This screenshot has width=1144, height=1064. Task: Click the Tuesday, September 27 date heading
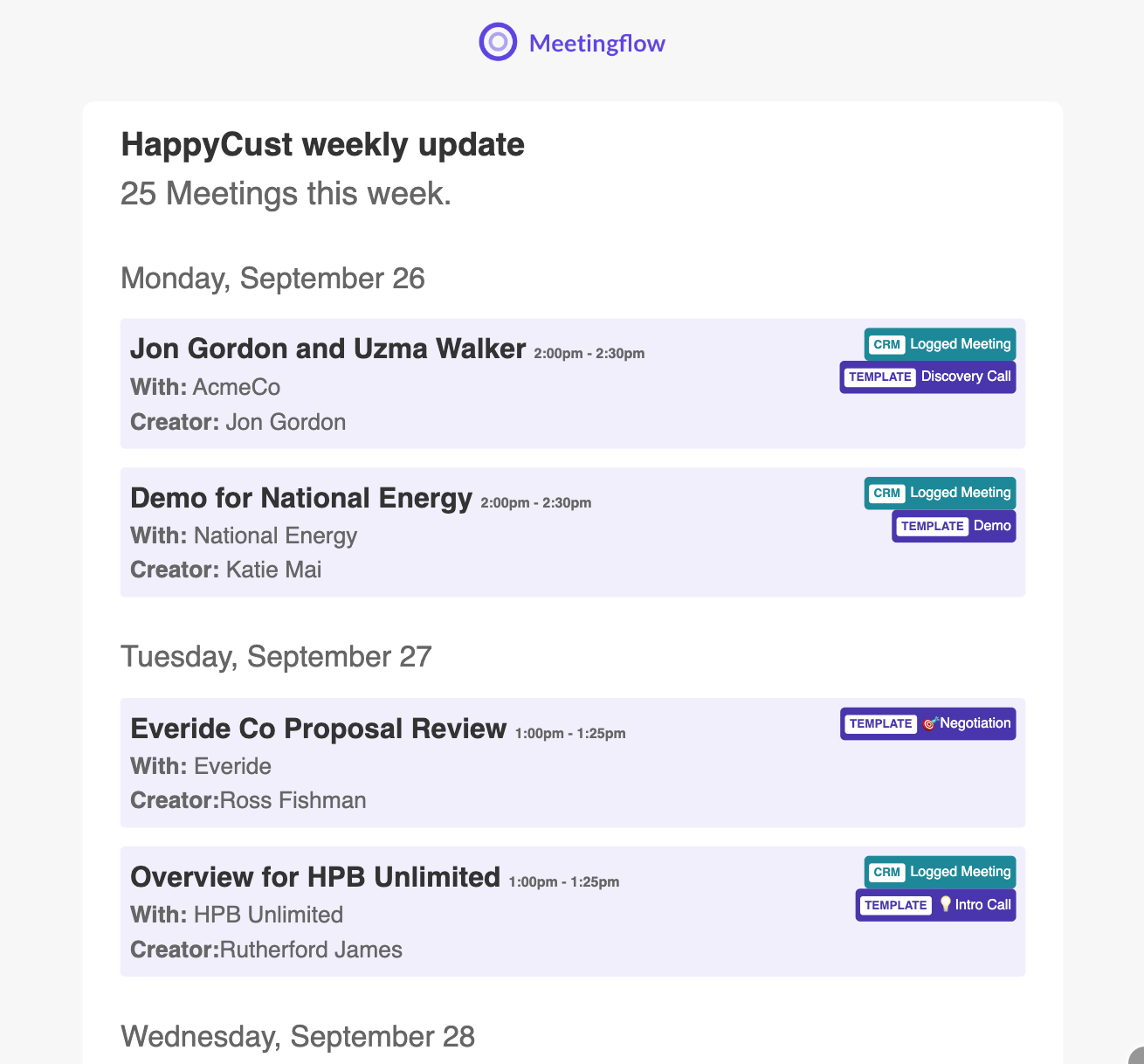pyautogui.click(x=276, y=656)
